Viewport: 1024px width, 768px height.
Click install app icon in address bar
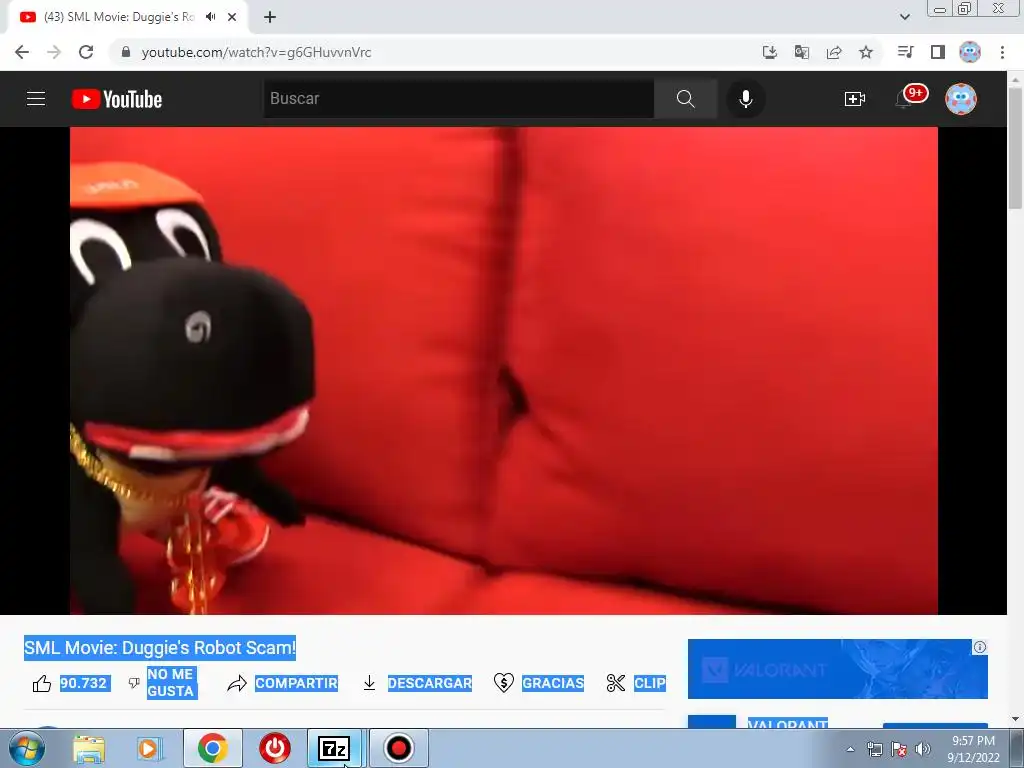click(x=770, y=52)
